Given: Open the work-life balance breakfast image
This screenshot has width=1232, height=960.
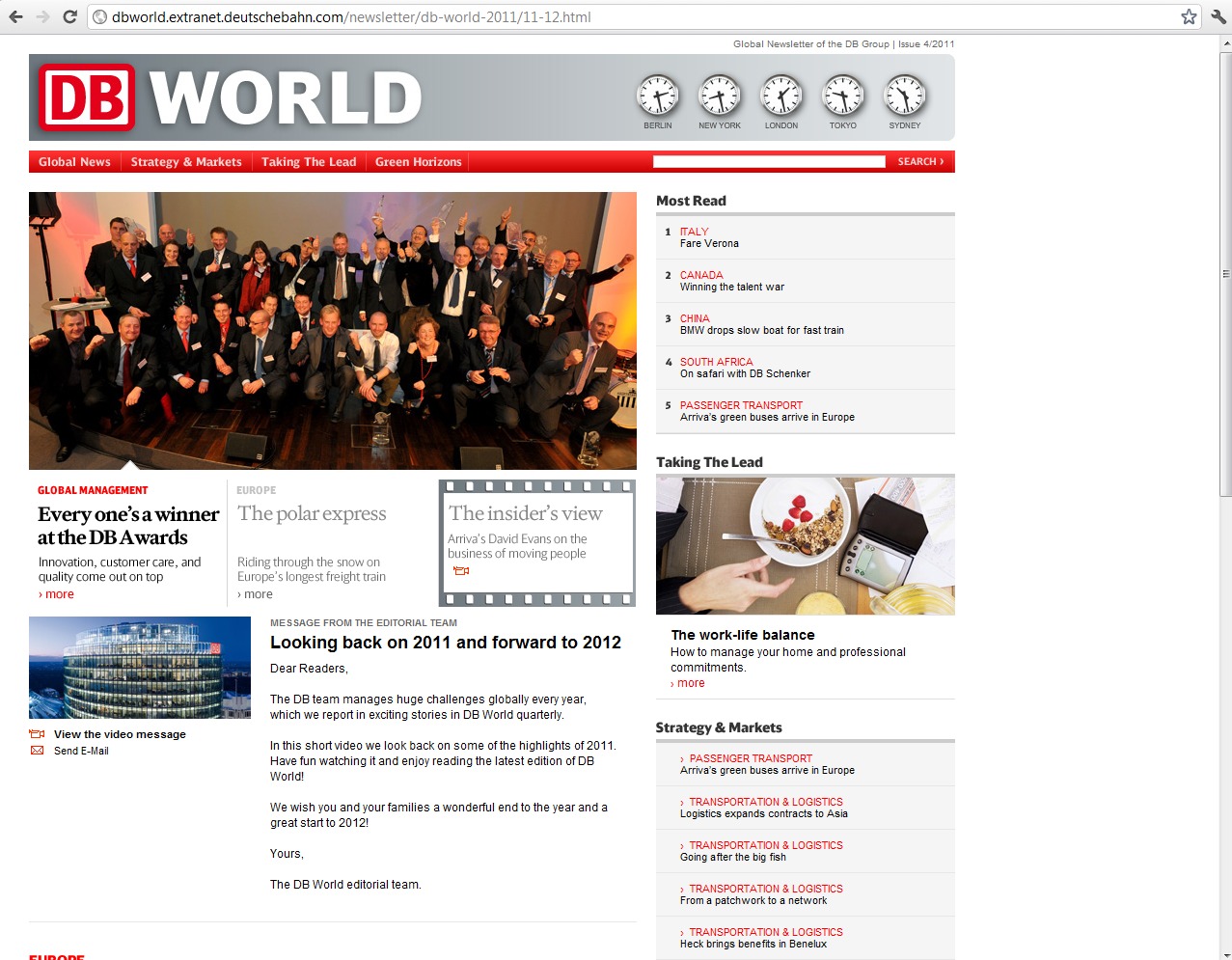Looking at the screenshot, I should pyautogui.click(x=805, y=545).
